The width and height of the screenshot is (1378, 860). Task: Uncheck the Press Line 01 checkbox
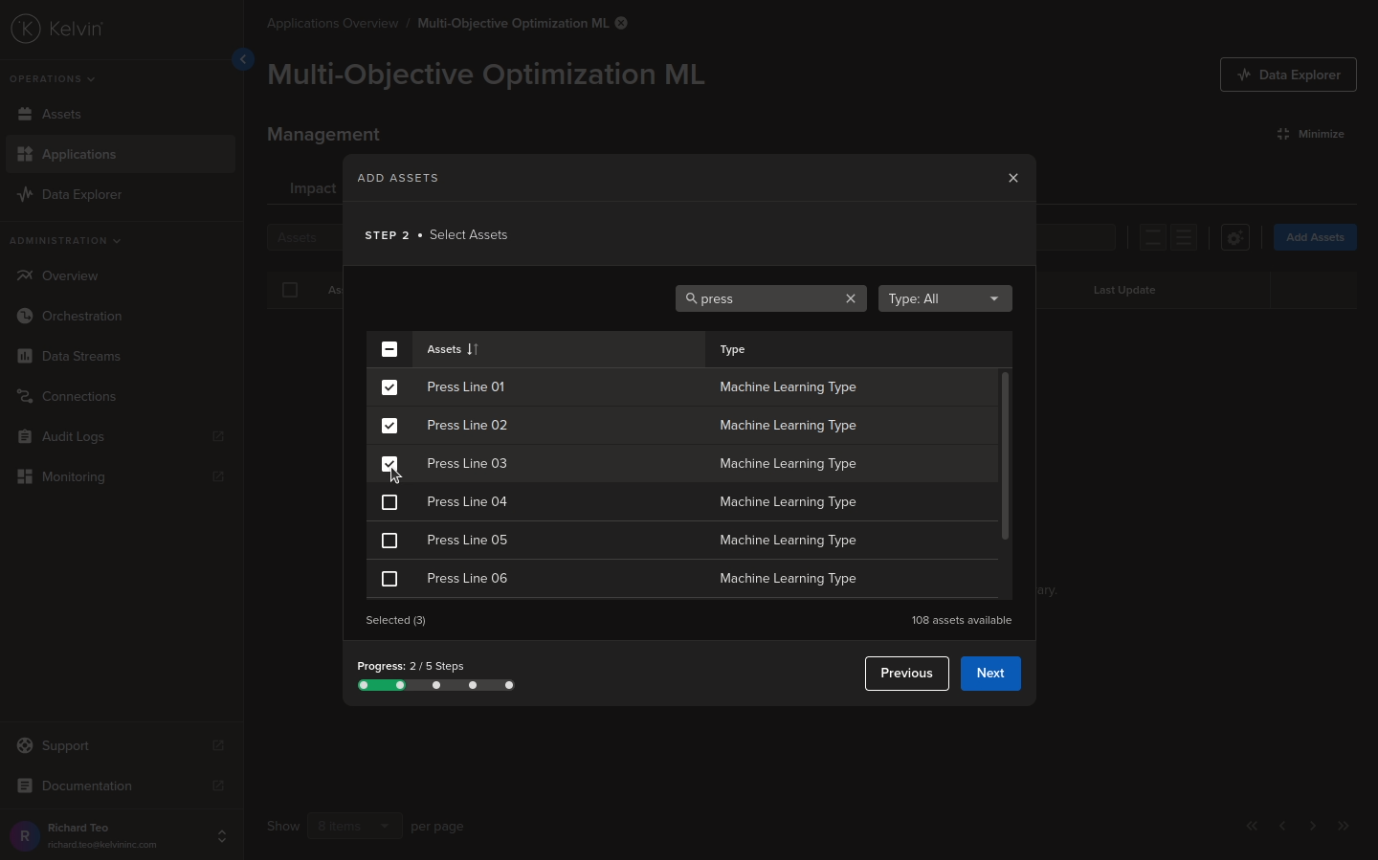[390, 387]
